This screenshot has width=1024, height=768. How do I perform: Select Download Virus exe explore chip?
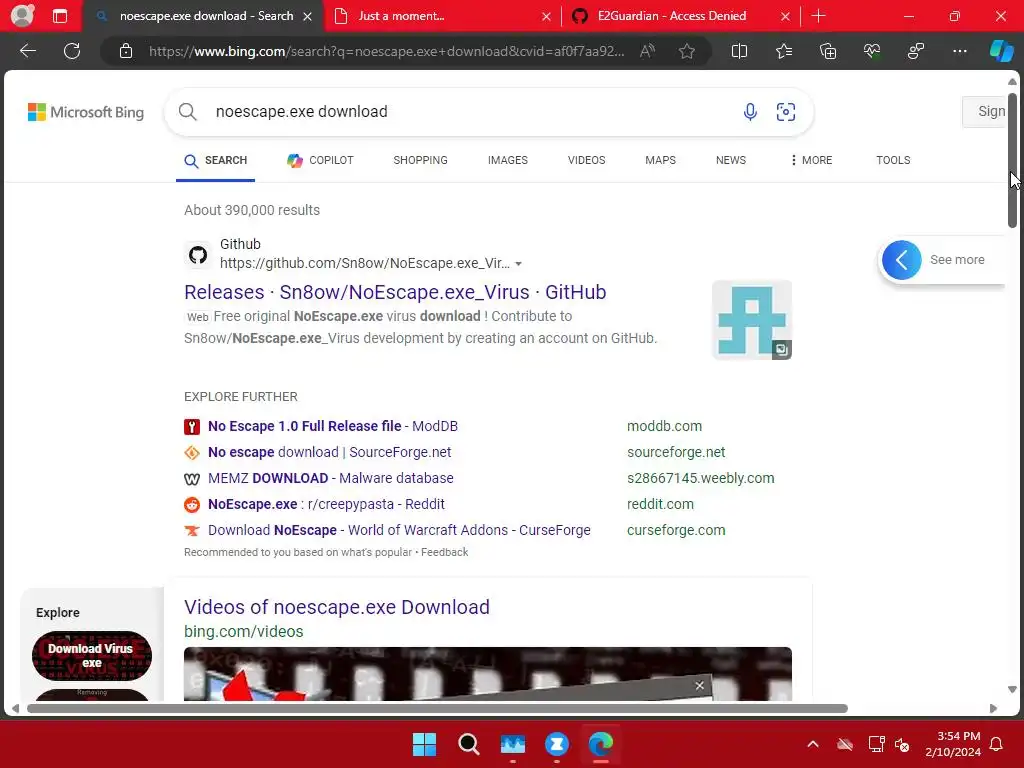91,656
